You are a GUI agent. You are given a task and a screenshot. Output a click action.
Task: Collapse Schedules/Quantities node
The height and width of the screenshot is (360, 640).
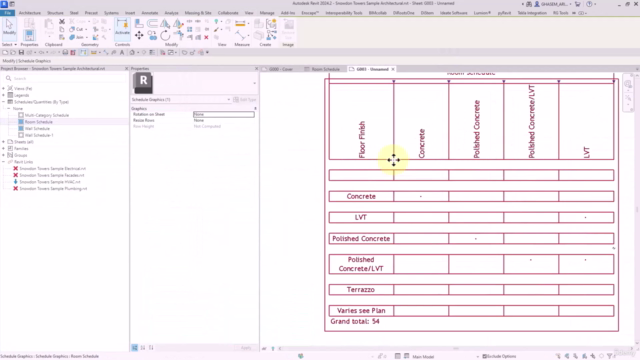click(x=4, y=102)
